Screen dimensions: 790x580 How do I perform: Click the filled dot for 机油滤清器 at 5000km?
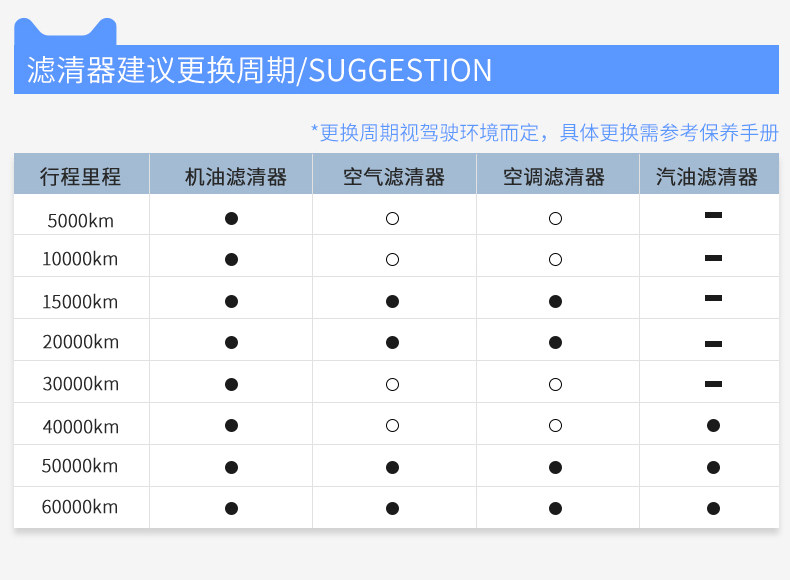pos(231,217)
